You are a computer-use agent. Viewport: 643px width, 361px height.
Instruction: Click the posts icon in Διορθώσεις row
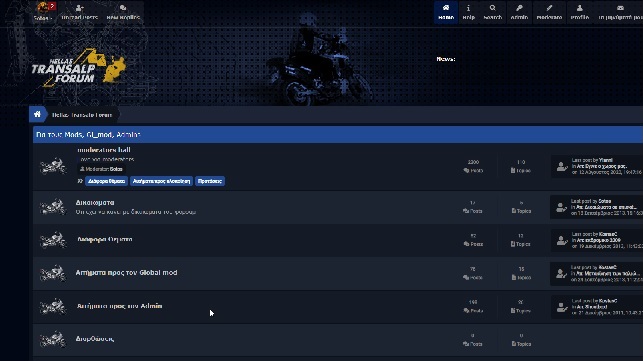pos(466,344)
